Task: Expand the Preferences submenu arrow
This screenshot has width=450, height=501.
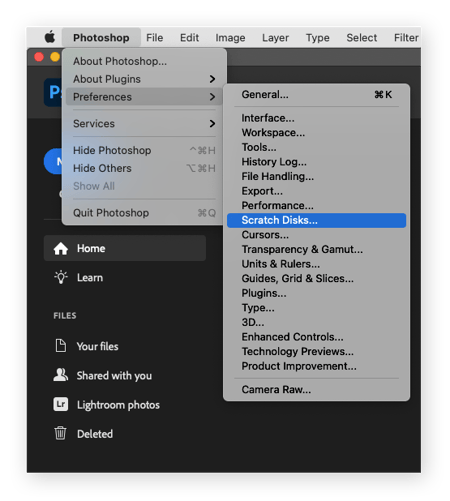Action: (x=212, y=97)
